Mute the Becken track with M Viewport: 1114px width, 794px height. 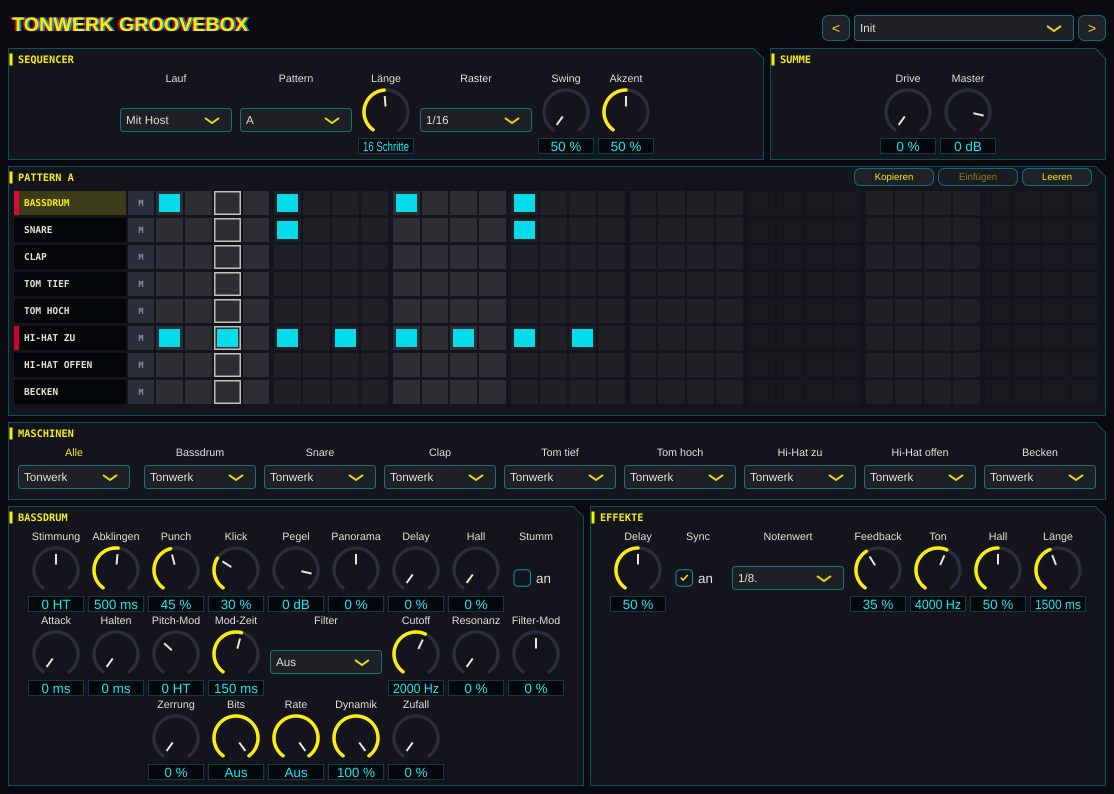[x=141, y=392]
